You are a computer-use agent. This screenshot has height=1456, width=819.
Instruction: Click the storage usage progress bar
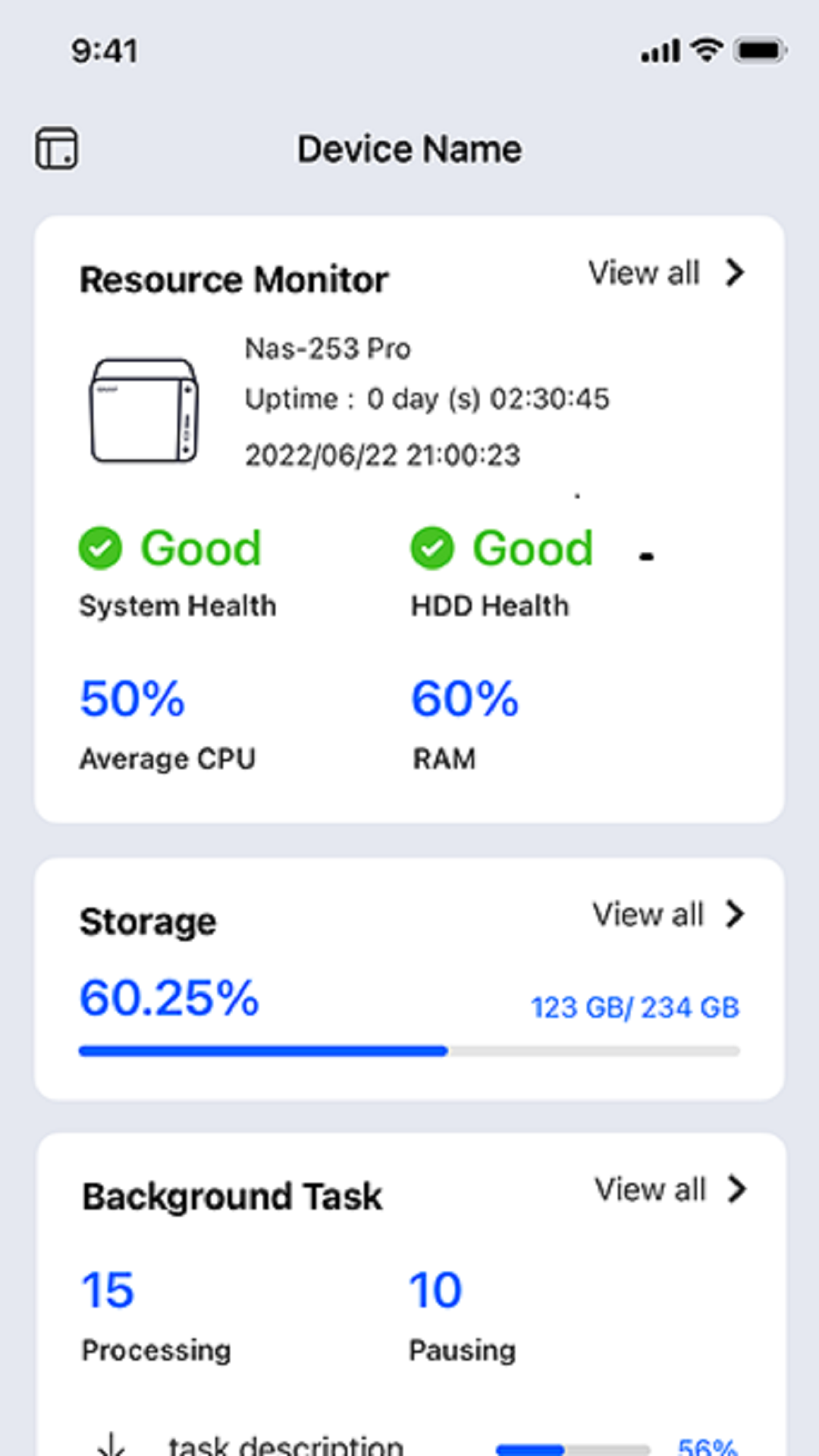coord(409,1050)
